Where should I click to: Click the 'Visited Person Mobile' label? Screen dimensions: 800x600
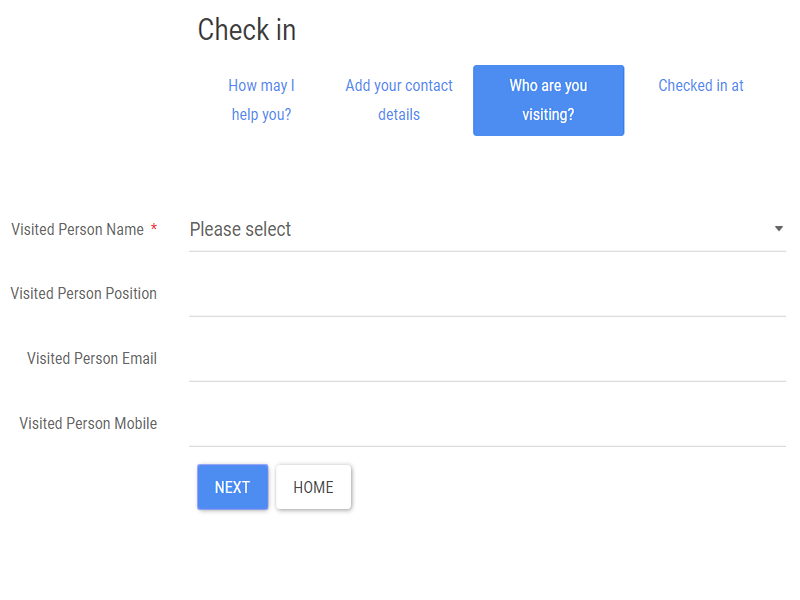coord(88,423)
